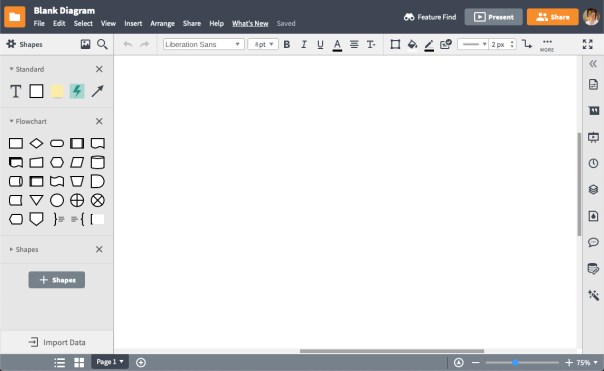Choose the Summing Junction X-circle shape
Screen dimensions: 604x371
point(97,200)
